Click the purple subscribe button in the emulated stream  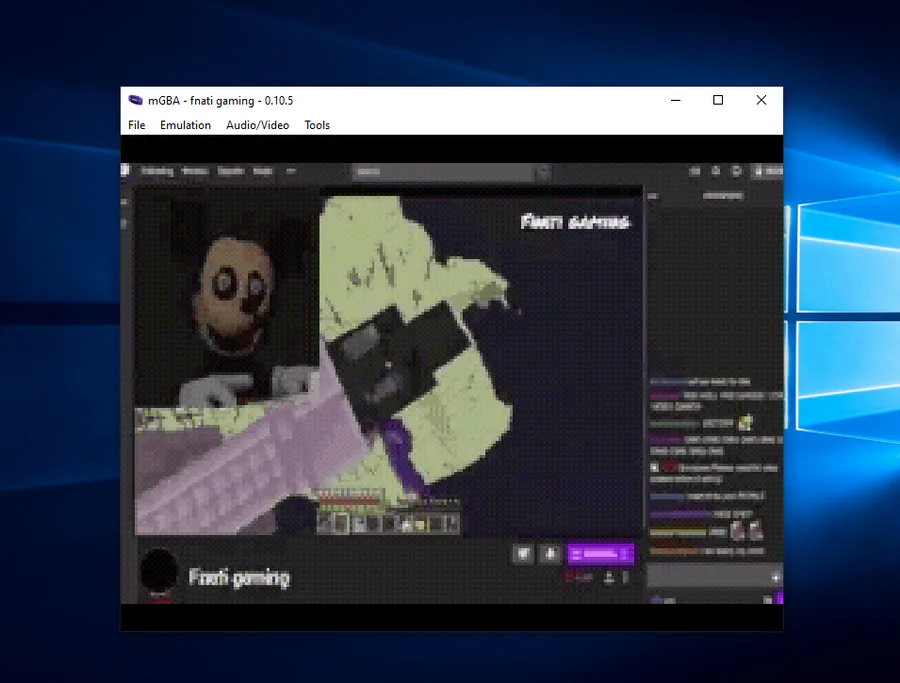click(x=600, y=554)
